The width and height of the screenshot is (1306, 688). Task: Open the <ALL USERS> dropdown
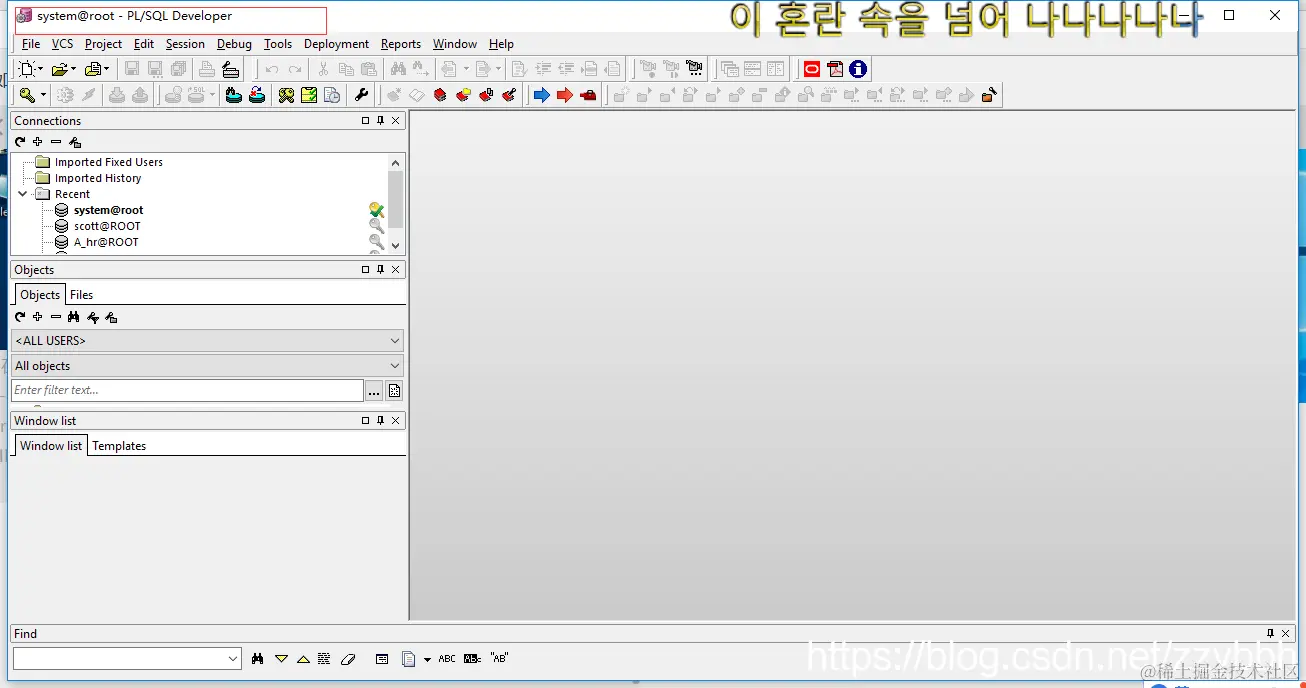[x=394, y=341]
